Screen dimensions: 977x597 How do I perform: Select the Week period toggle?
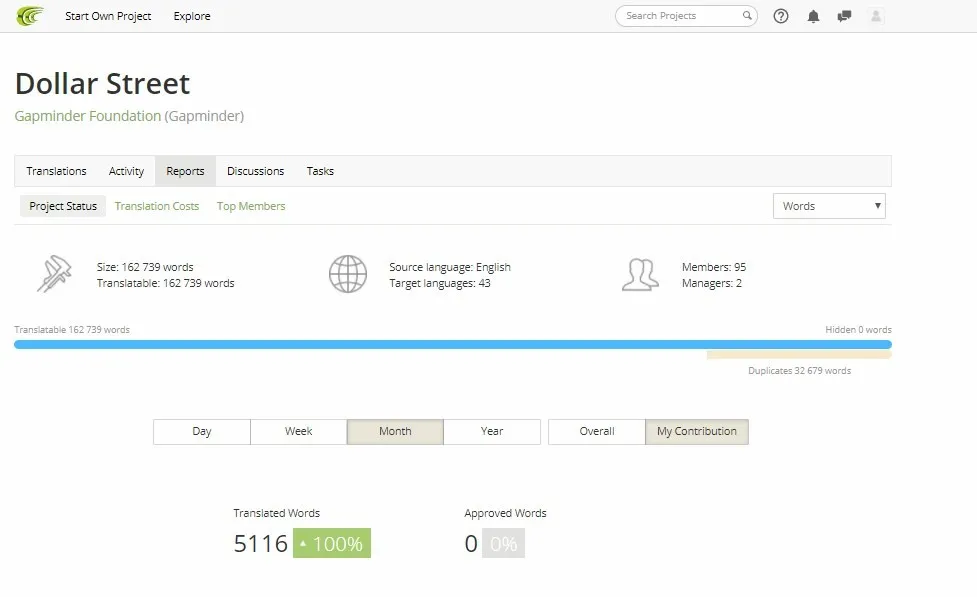coord(298,431)
